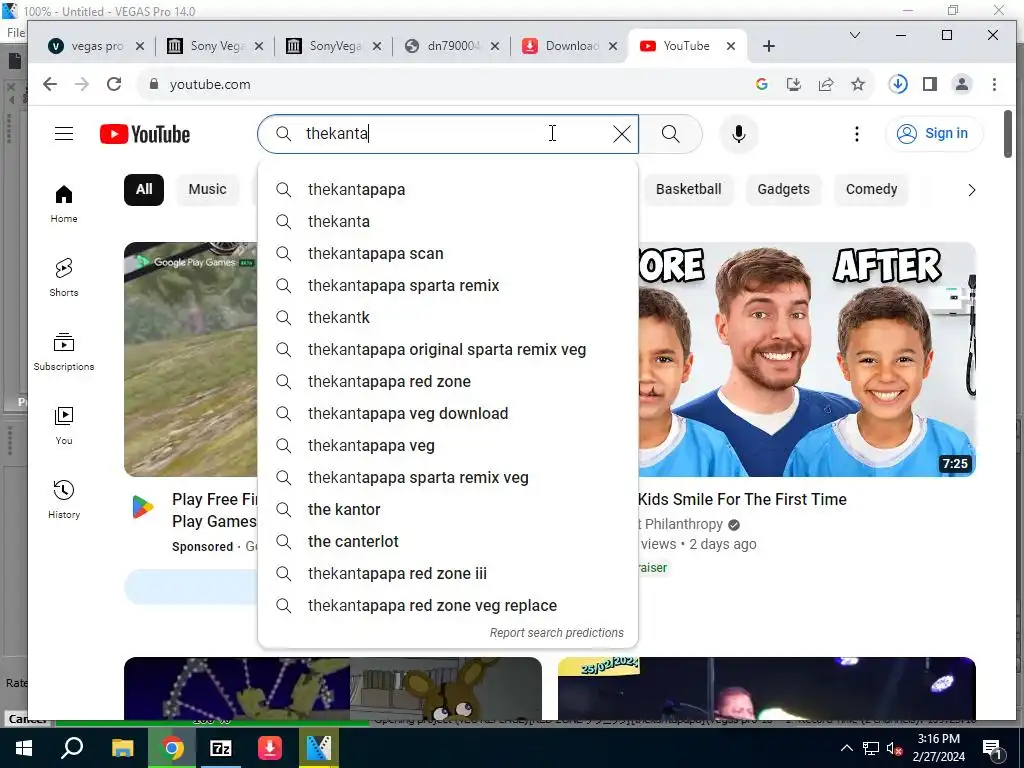The image size is (1024, 768).
Task: Click the YouTube logo
Action: coord(145,134)
